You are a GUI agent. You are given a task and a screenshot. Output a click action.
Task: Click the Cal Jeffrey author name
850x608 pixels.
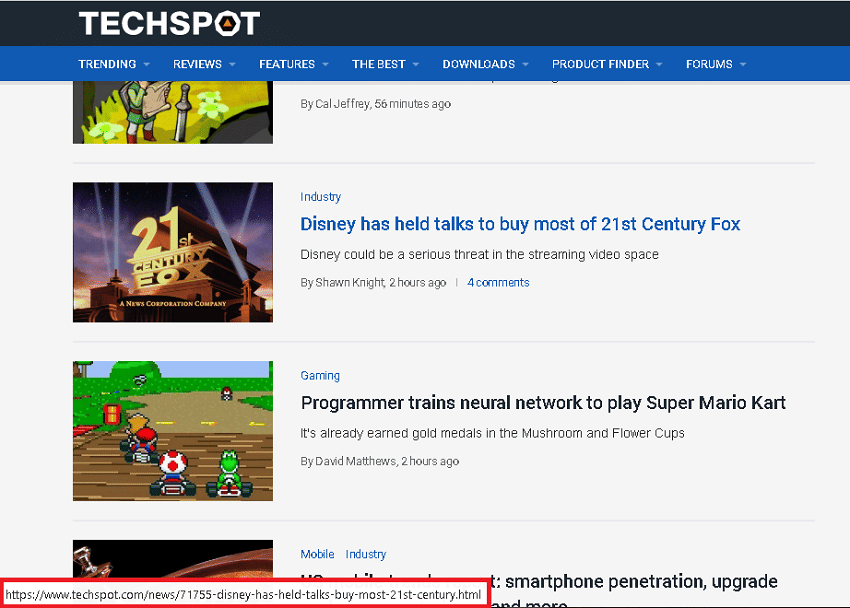[x=342, y=104]
